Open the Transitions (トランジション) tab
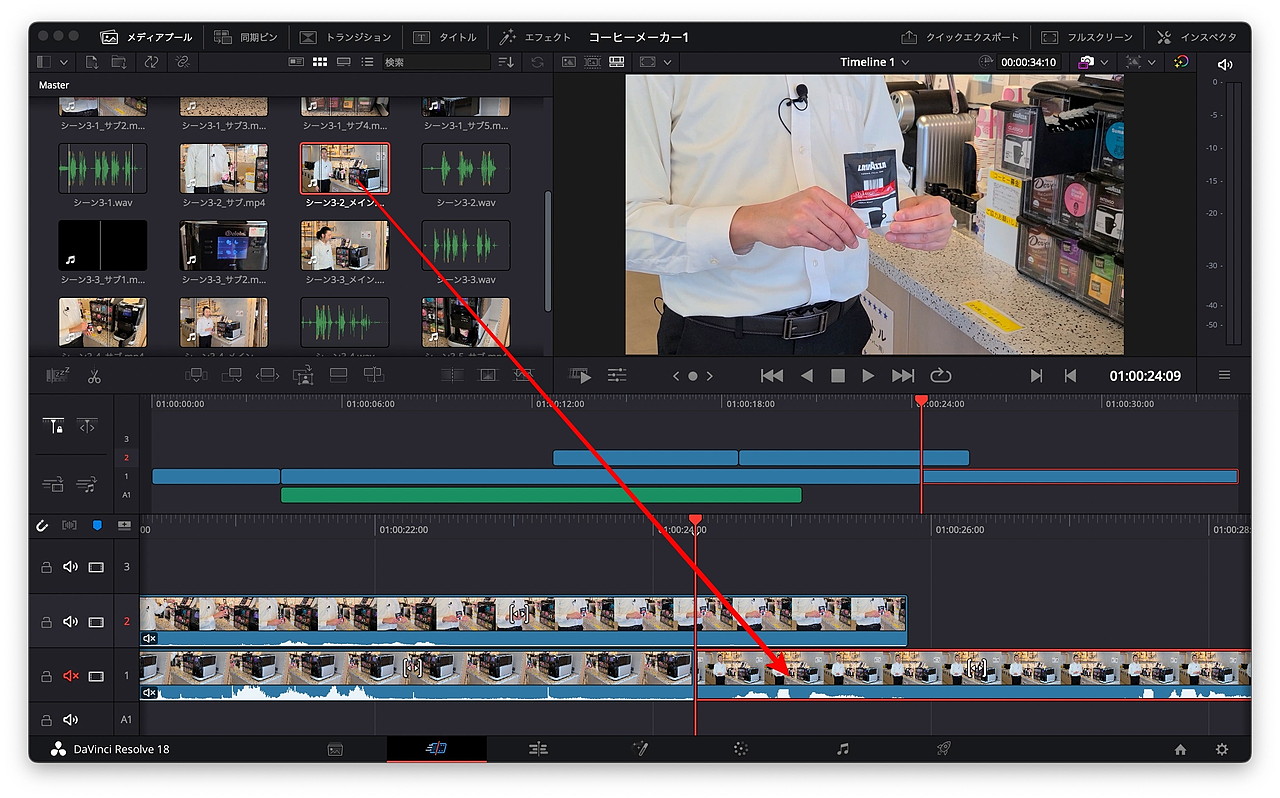 coord(345,37)
